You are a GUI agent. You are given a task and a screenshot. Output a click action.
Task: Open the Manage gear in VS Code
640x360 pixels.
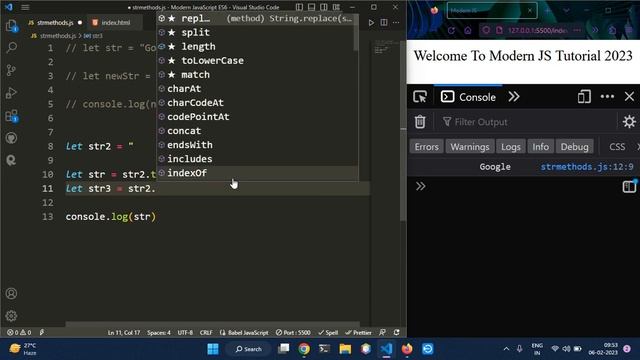coord(11,316)
